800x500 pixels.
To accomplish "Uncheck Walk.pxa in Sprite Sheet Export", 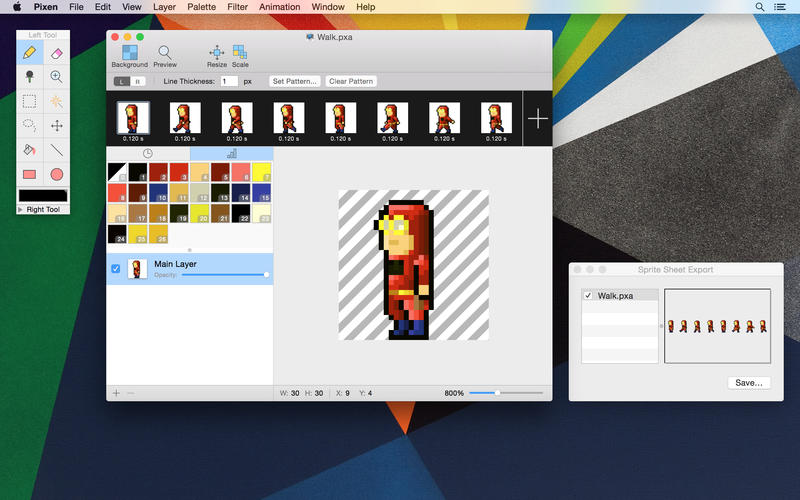I will point(589,296).
